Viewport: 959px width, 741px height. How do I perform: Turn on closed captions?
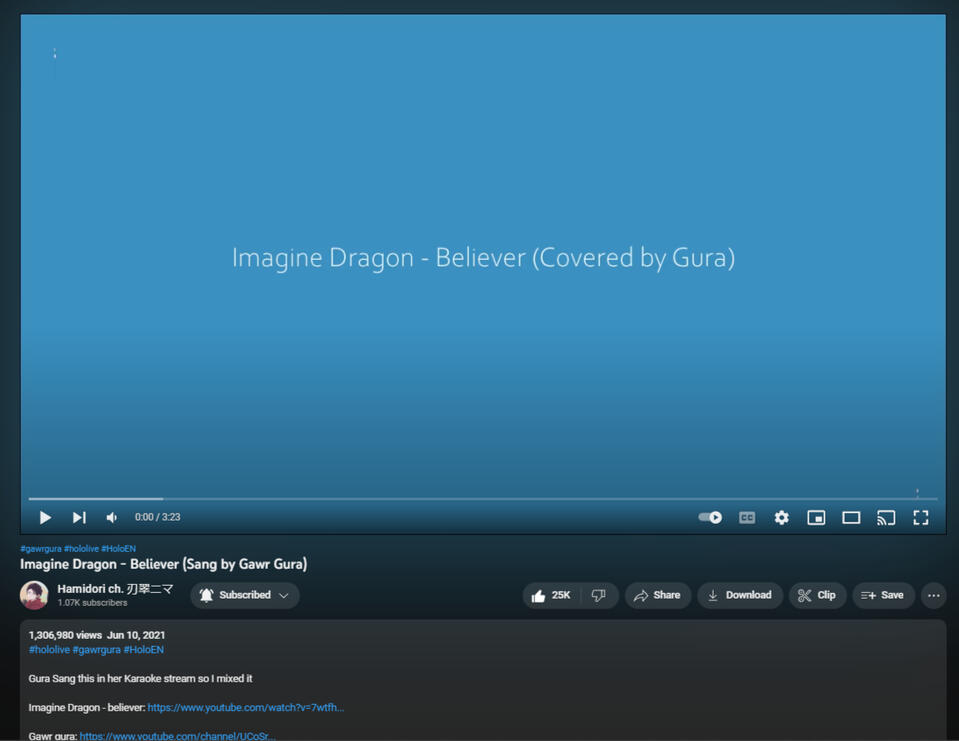pos(747,518)
